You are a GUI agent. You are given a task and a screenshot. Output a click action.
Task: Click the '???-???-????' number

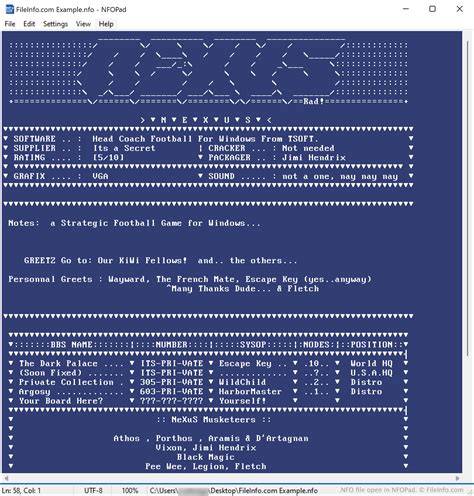171,401
